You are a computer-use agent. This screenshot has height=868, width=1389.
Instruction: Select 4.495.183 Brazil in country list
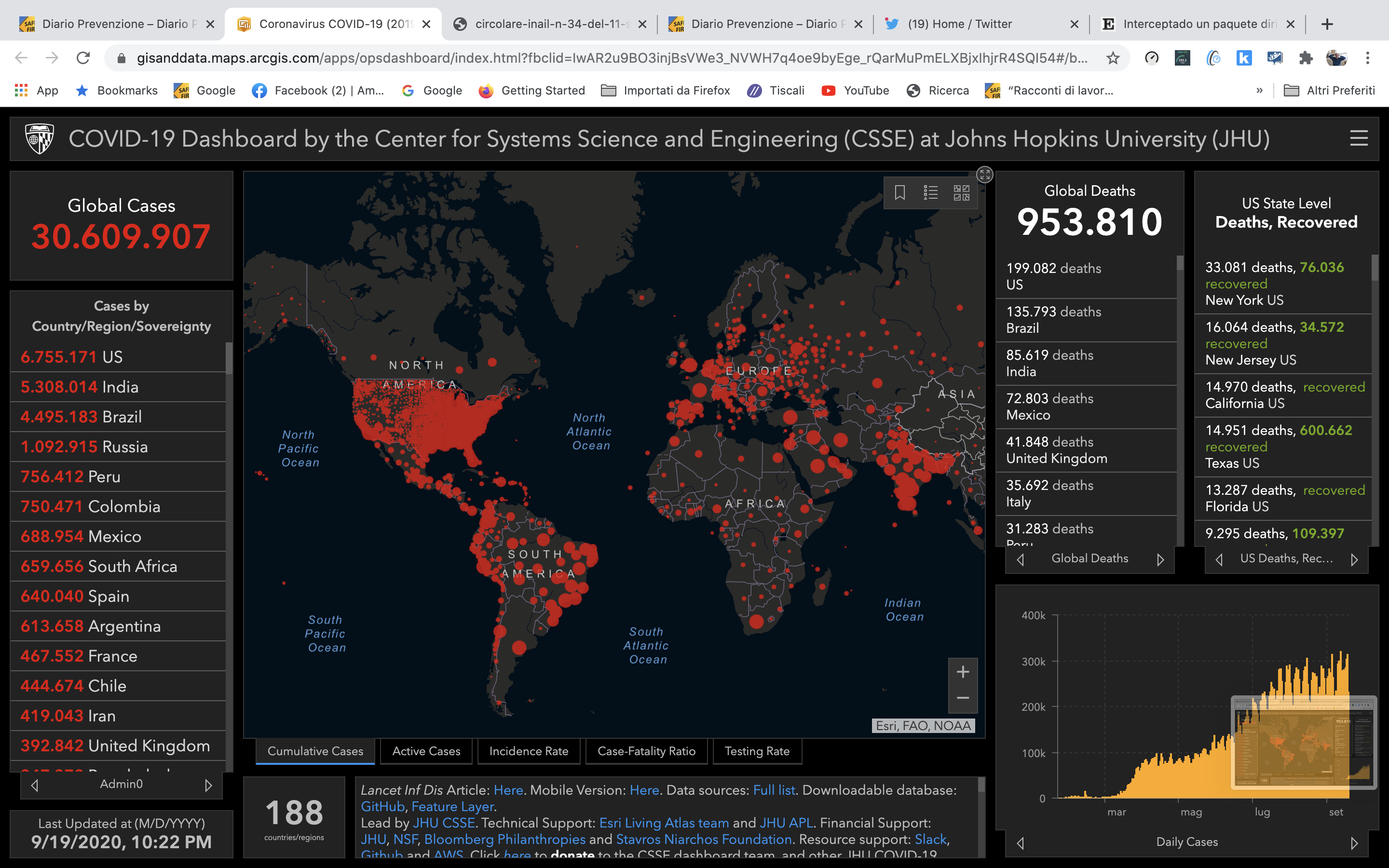point(118,417)
